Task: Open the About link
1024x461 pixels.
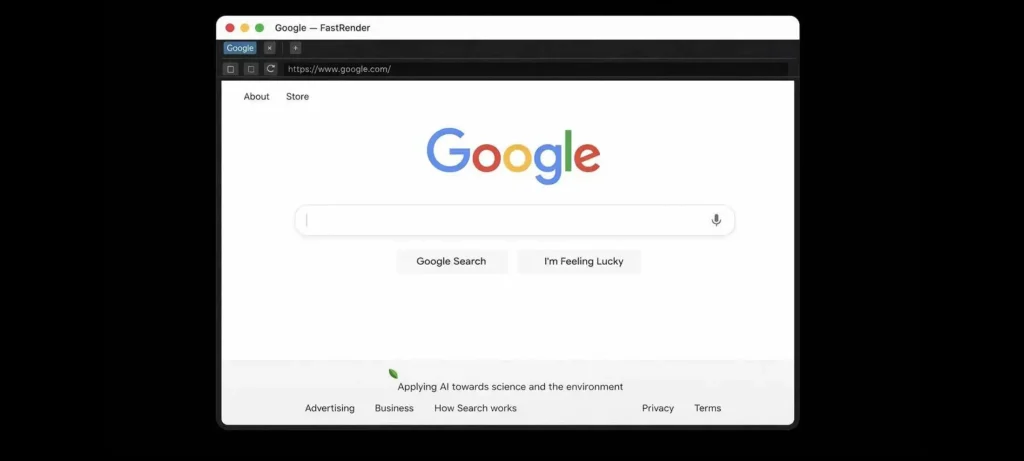Action: (x=257, y=97)
